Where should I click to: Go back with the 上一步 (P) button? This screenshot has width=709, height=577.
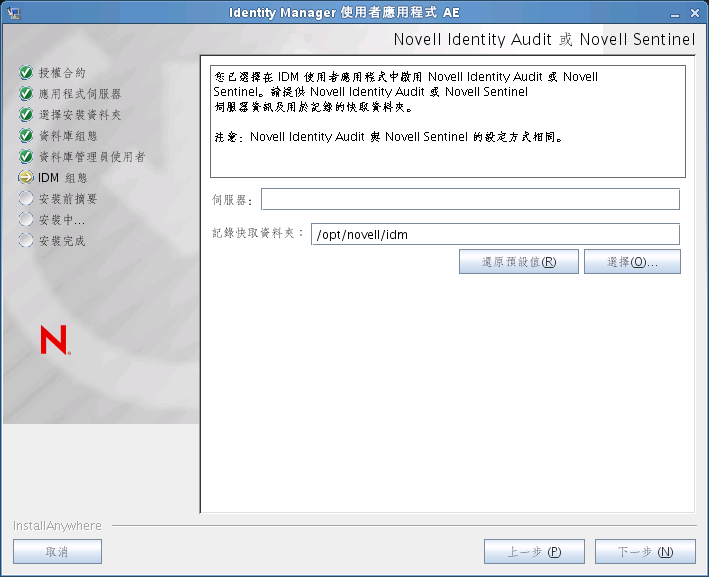coord(534,552)
